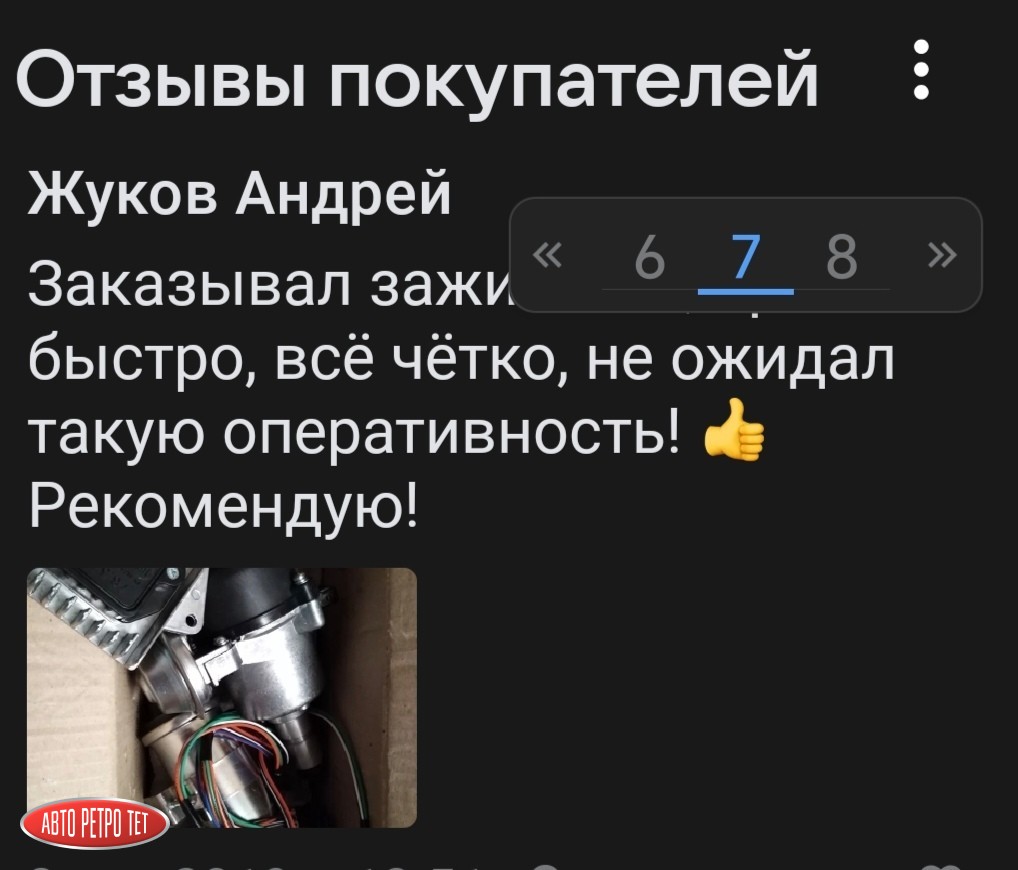Tap the line «такую оперативность!»
This screenshot has width=1018, height=870.
click(x=355, y=433)
